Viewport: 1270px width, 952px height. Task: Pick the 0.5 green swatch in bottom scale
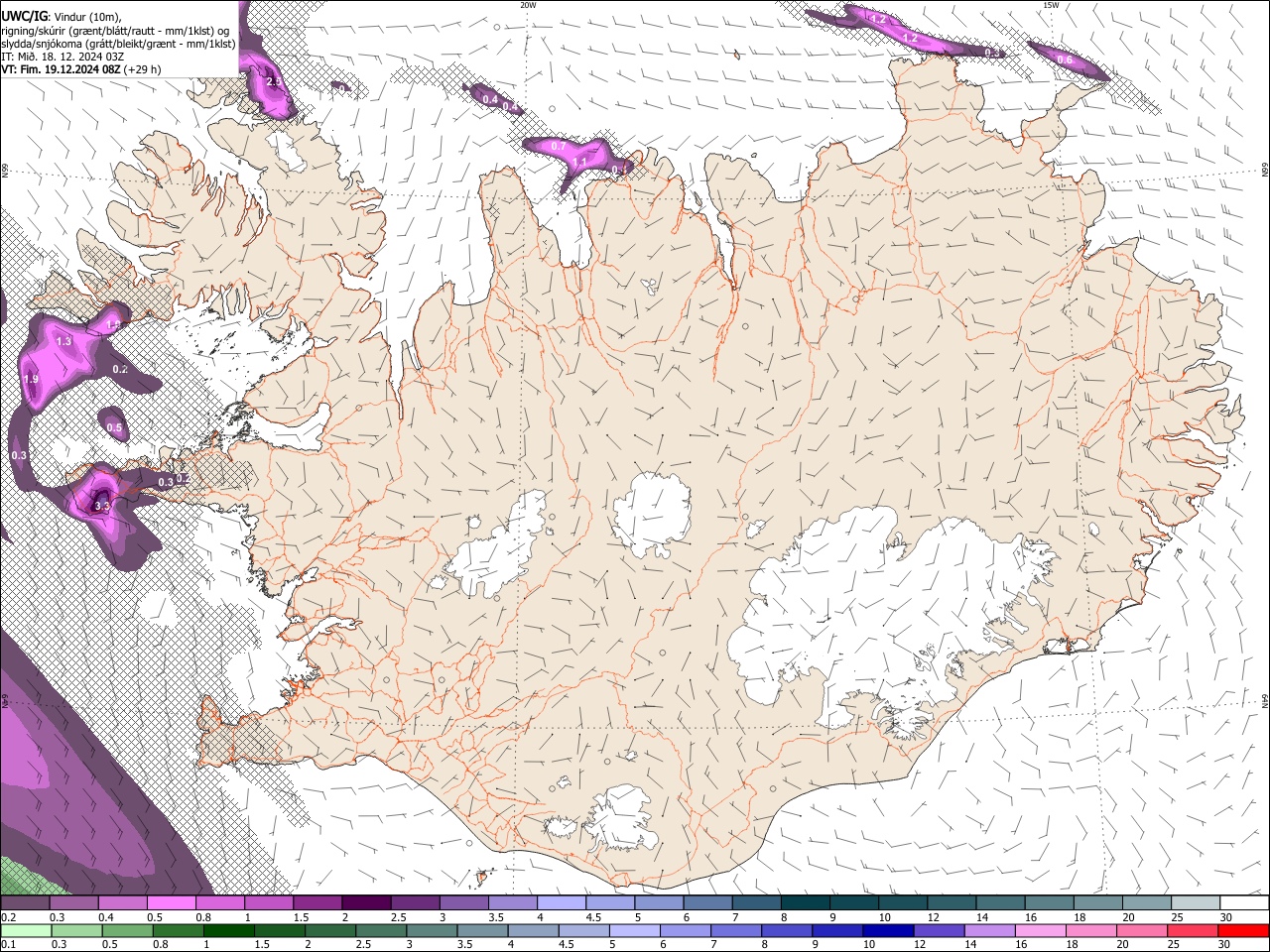127,931
